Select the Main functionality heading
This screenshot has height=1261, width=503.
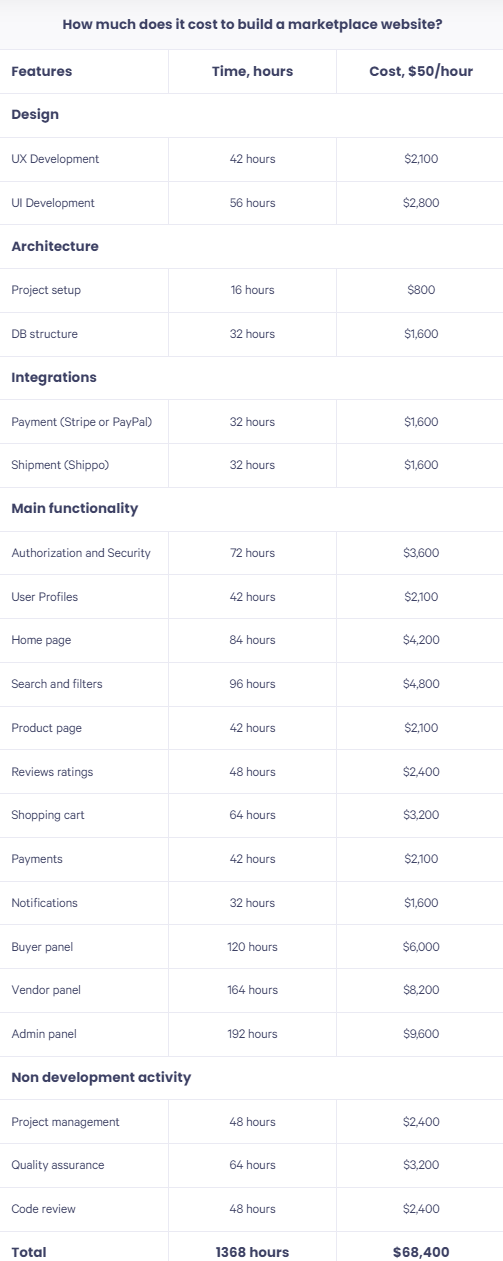75,509
